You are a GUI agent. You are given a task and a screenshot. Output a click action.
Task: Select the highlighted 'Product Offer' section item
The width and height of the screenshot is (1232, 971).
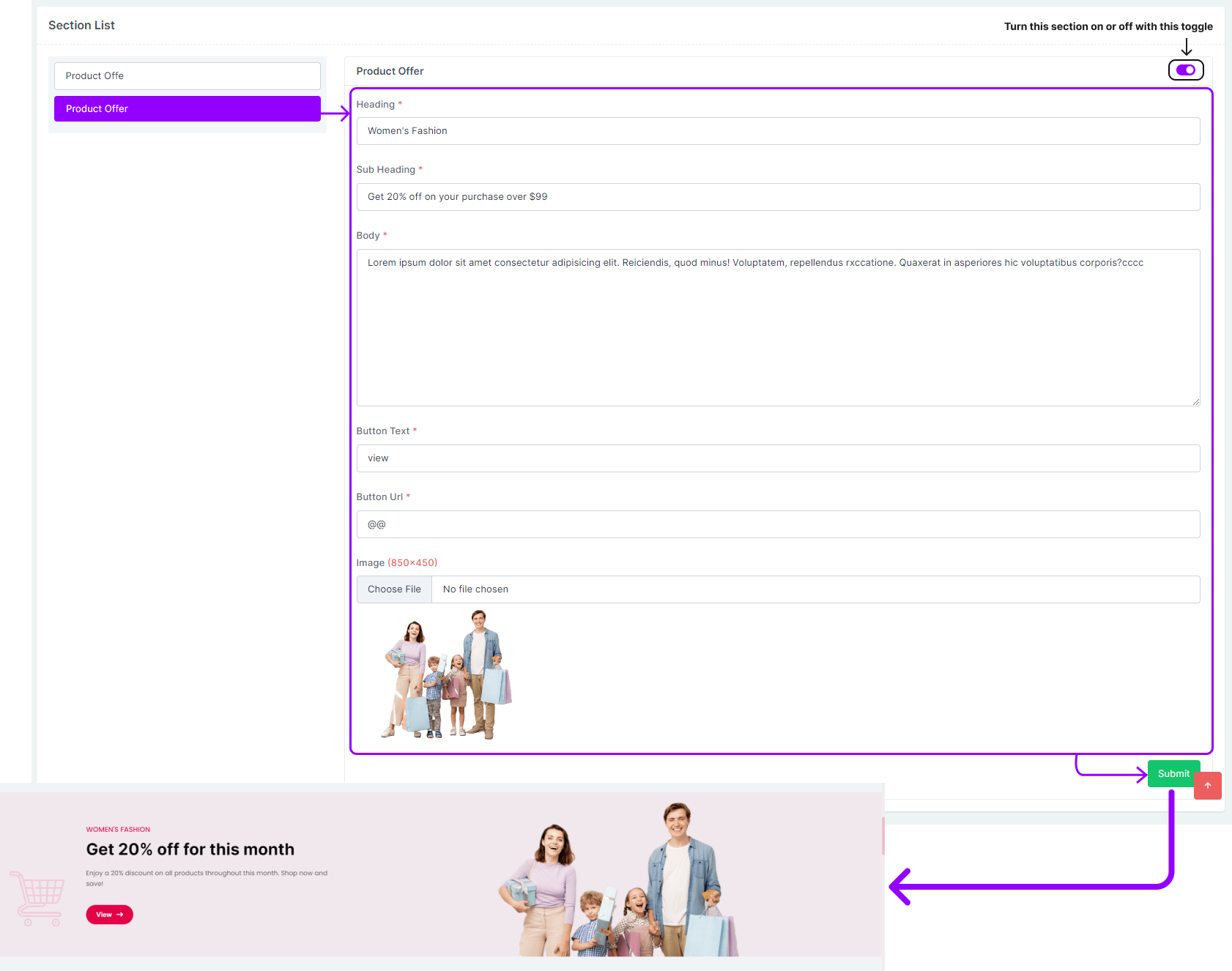[x=187, y=109]
